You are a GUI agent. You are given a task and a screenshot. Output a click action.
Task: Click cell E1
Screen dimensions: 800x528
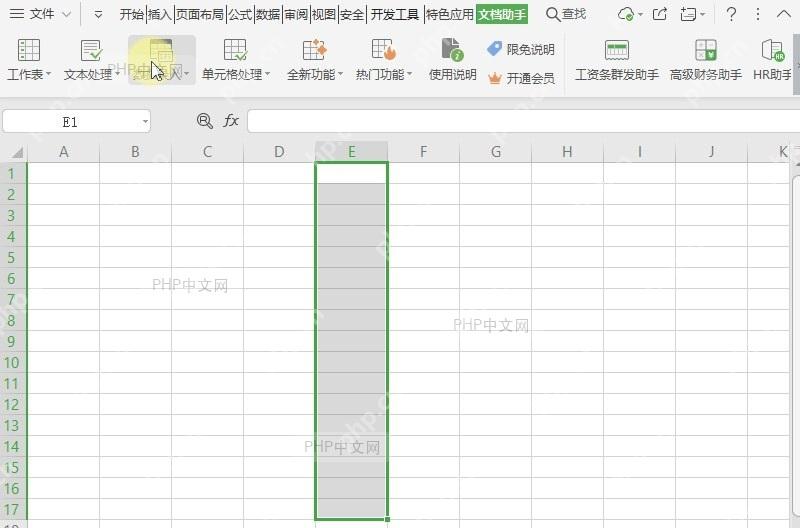[352, 173]
